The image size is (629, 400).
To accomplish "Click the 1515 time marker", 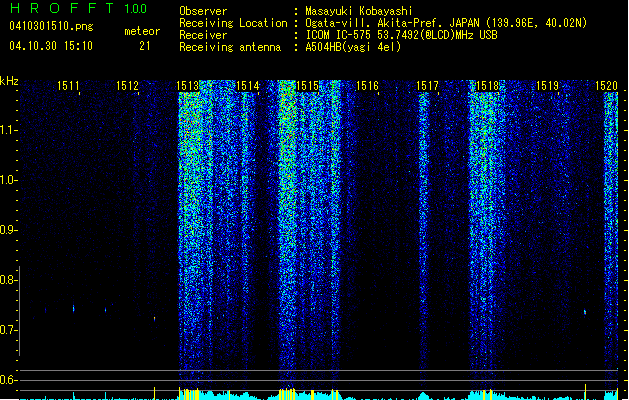I will coord(307,86).
